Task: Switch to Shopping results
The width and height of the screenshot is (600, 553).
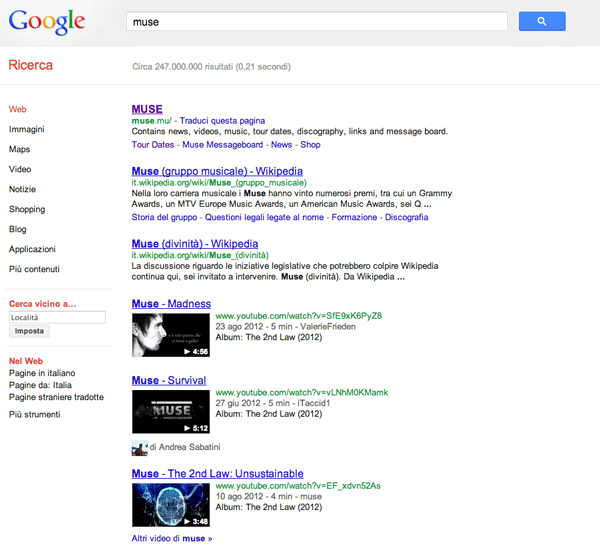Action: tap(27, 209)
